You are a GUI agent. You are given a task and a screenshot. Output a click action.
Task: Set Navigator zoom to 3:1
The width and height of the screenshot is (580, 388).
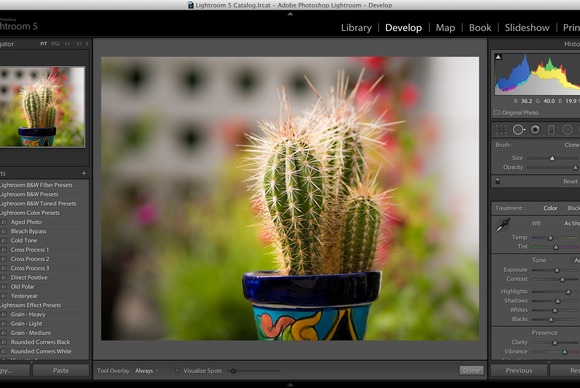click(79, 44)
